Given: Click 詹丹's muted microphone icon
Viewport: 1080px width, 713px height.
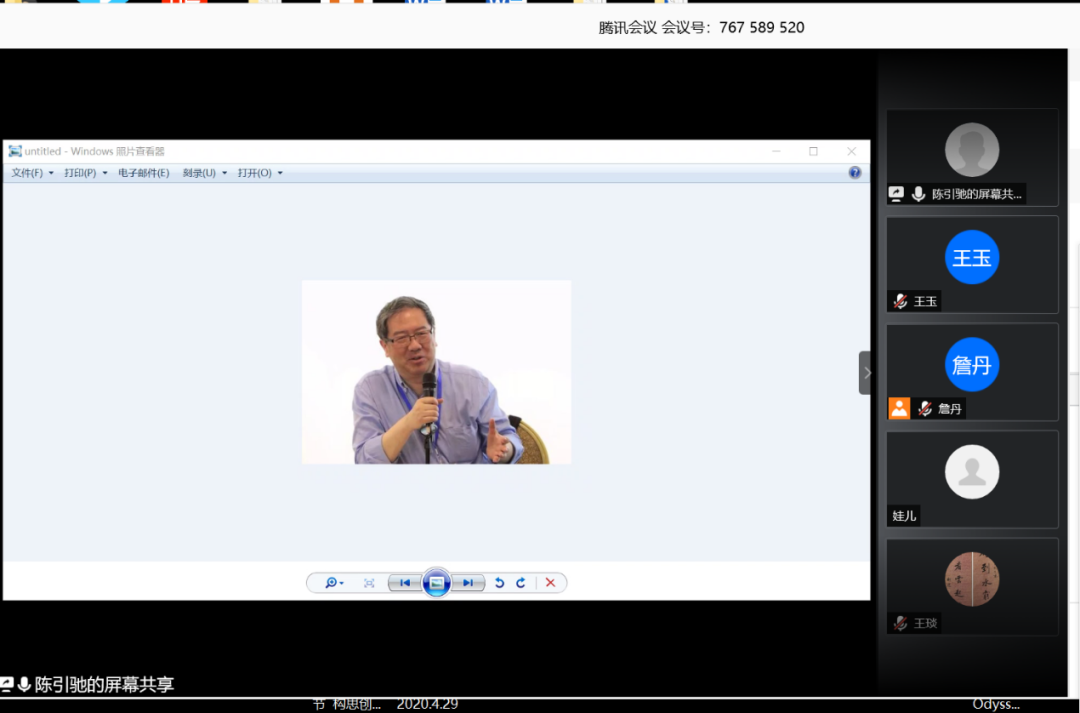Looking at the screenshot, I should (925, 408).
